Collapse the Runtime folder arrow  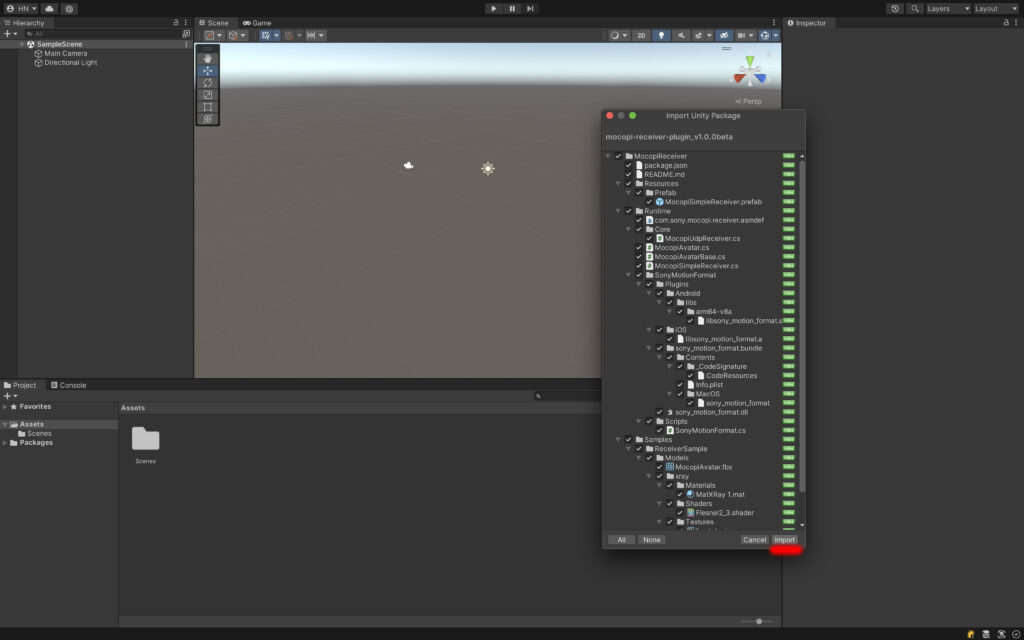[x=618, y=211]
